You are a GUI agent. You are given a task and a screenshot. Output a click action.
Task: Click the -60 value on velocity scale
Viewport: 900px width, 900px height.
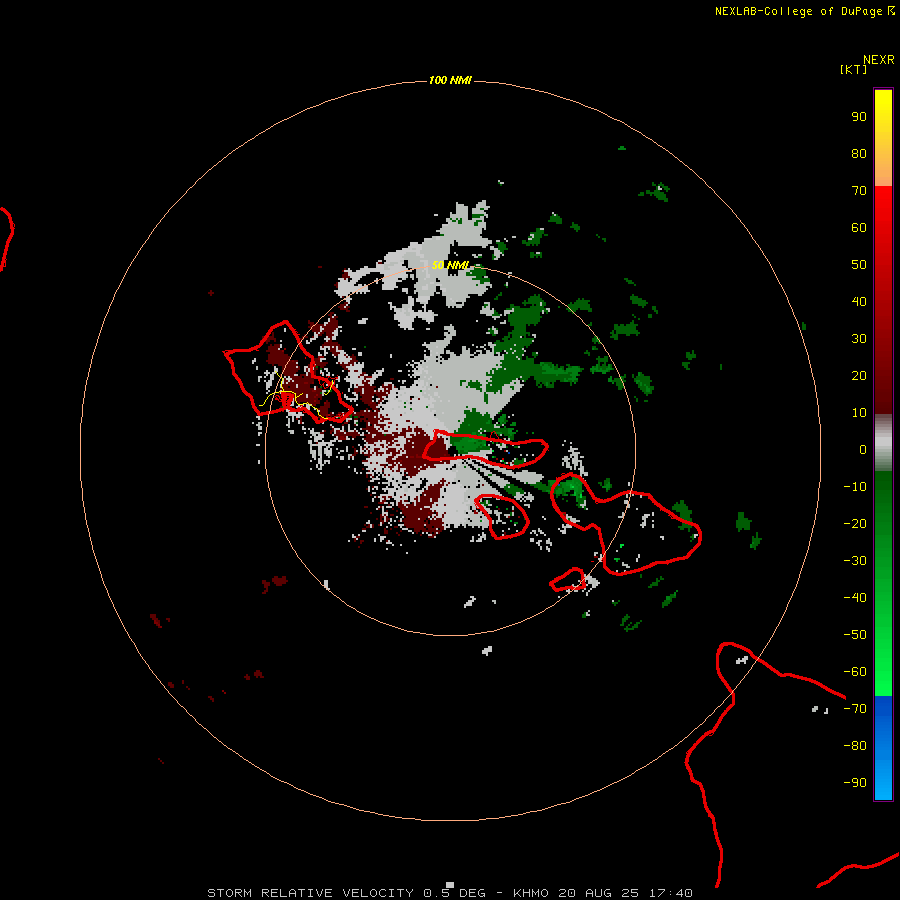point(855,672)
